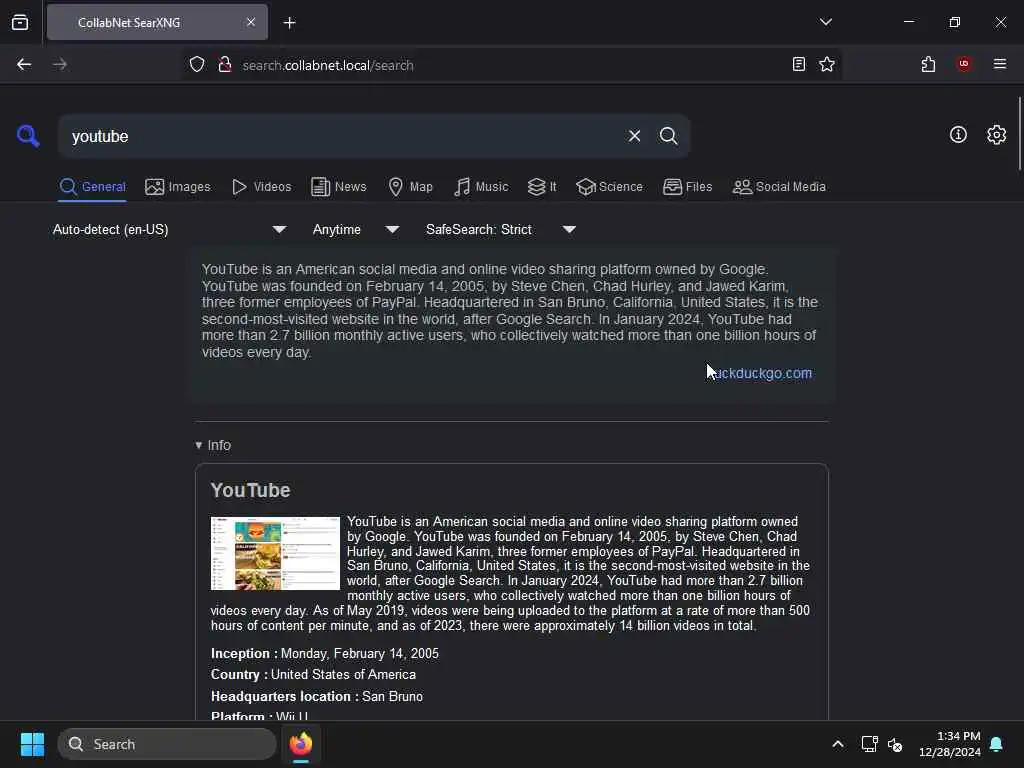The image size is (1024, 768).
Task: Open the Map category tab
Action: pos(410,187)
